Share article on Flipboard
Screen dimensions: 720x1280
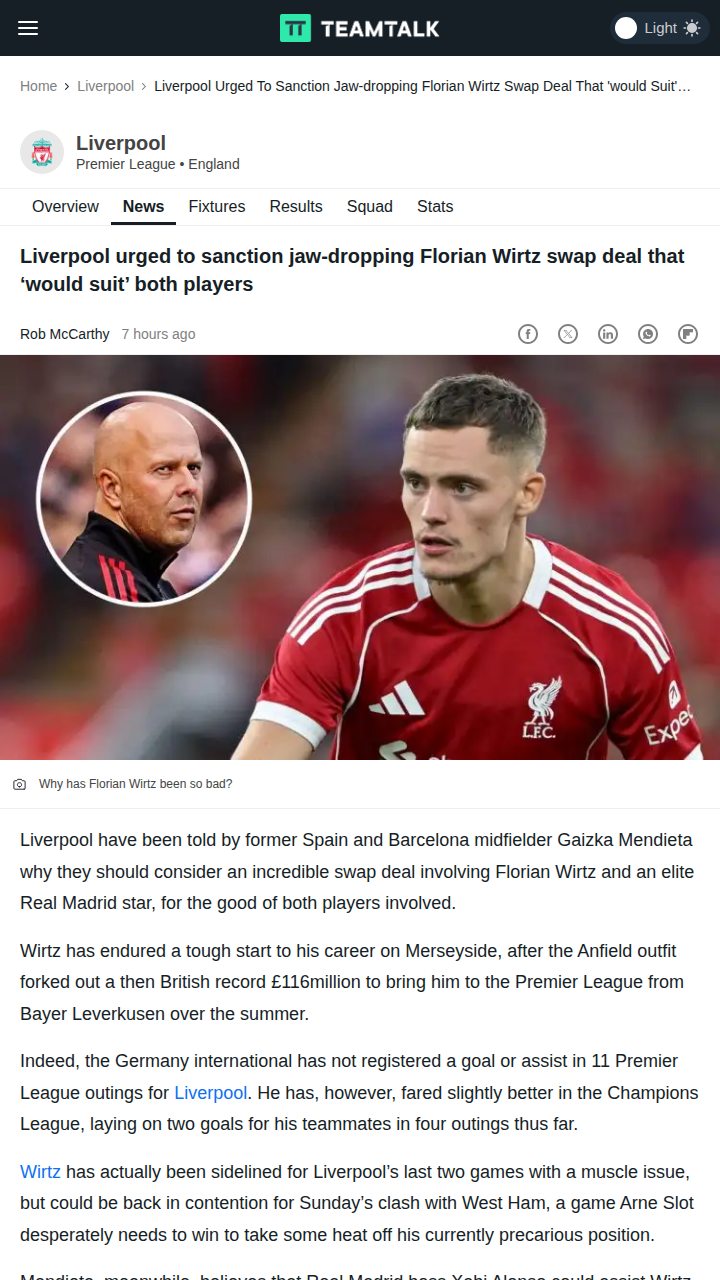pos(688,334)
